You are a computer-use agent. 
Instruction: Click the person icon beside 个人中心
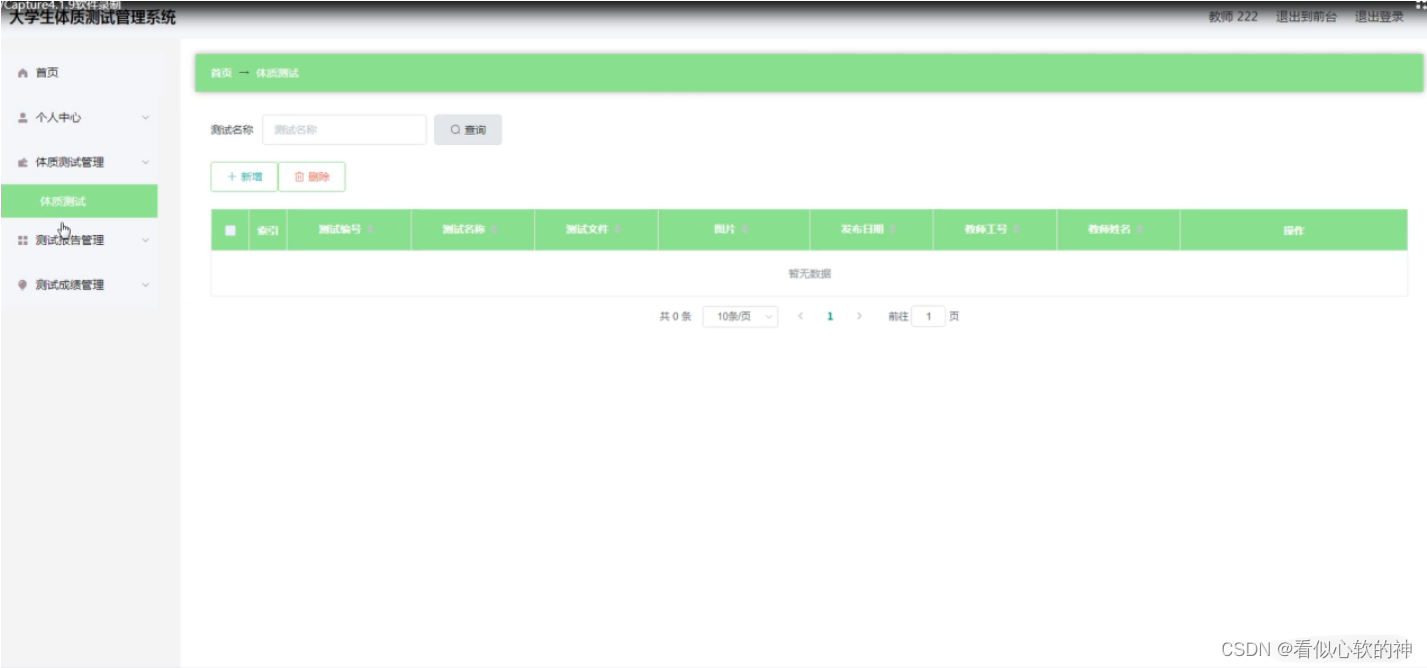tap(23, 118)
